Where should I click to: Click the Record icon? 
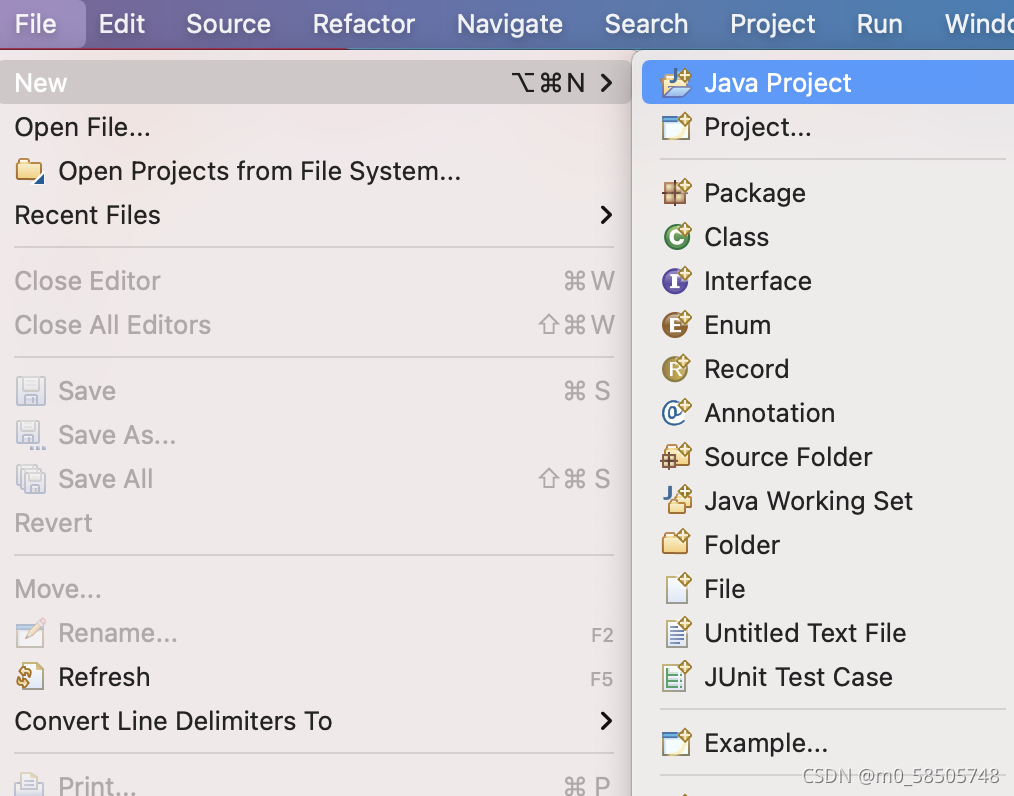(x=677, y=369)
